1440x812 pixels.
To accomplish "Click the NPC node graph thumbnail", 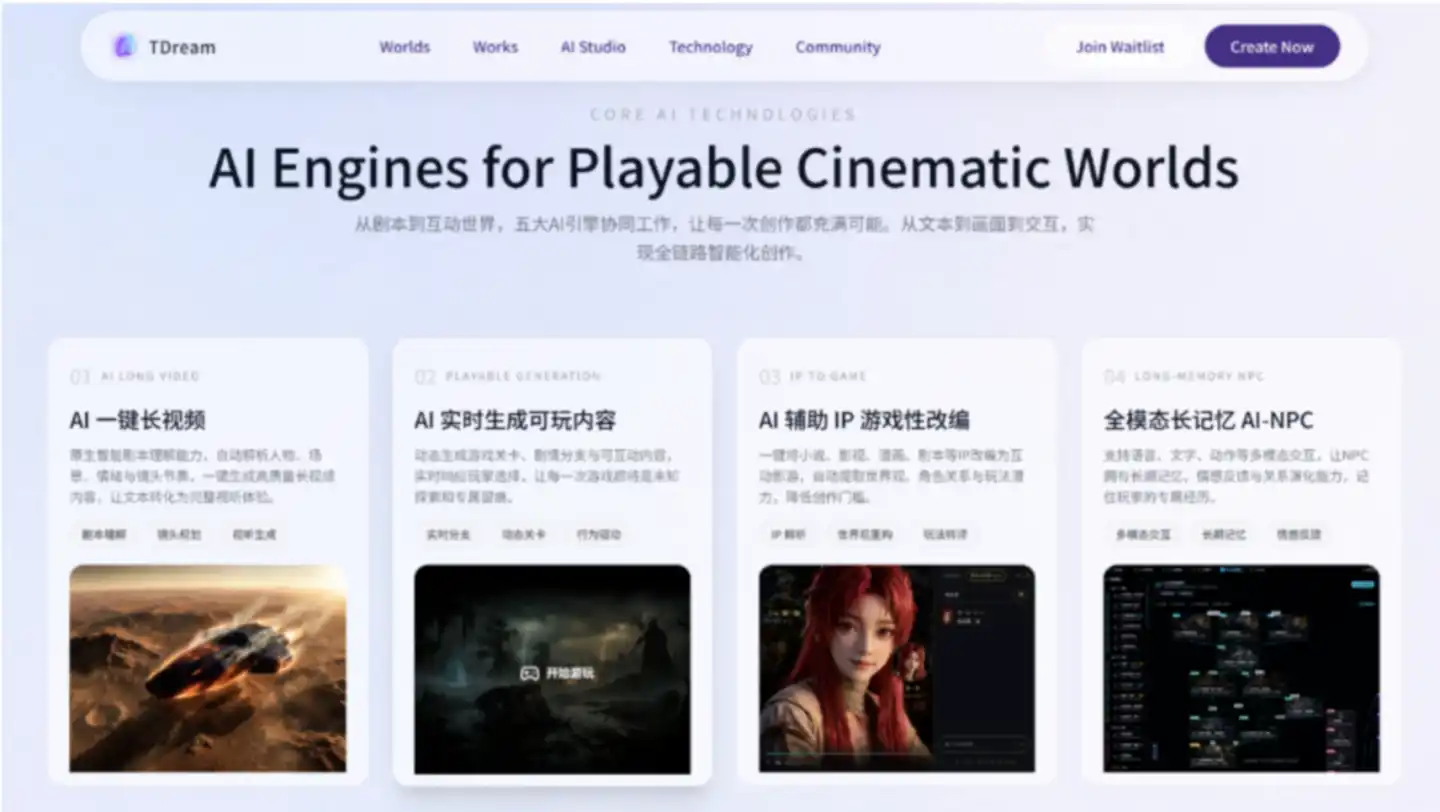I will coord(1242,668).
